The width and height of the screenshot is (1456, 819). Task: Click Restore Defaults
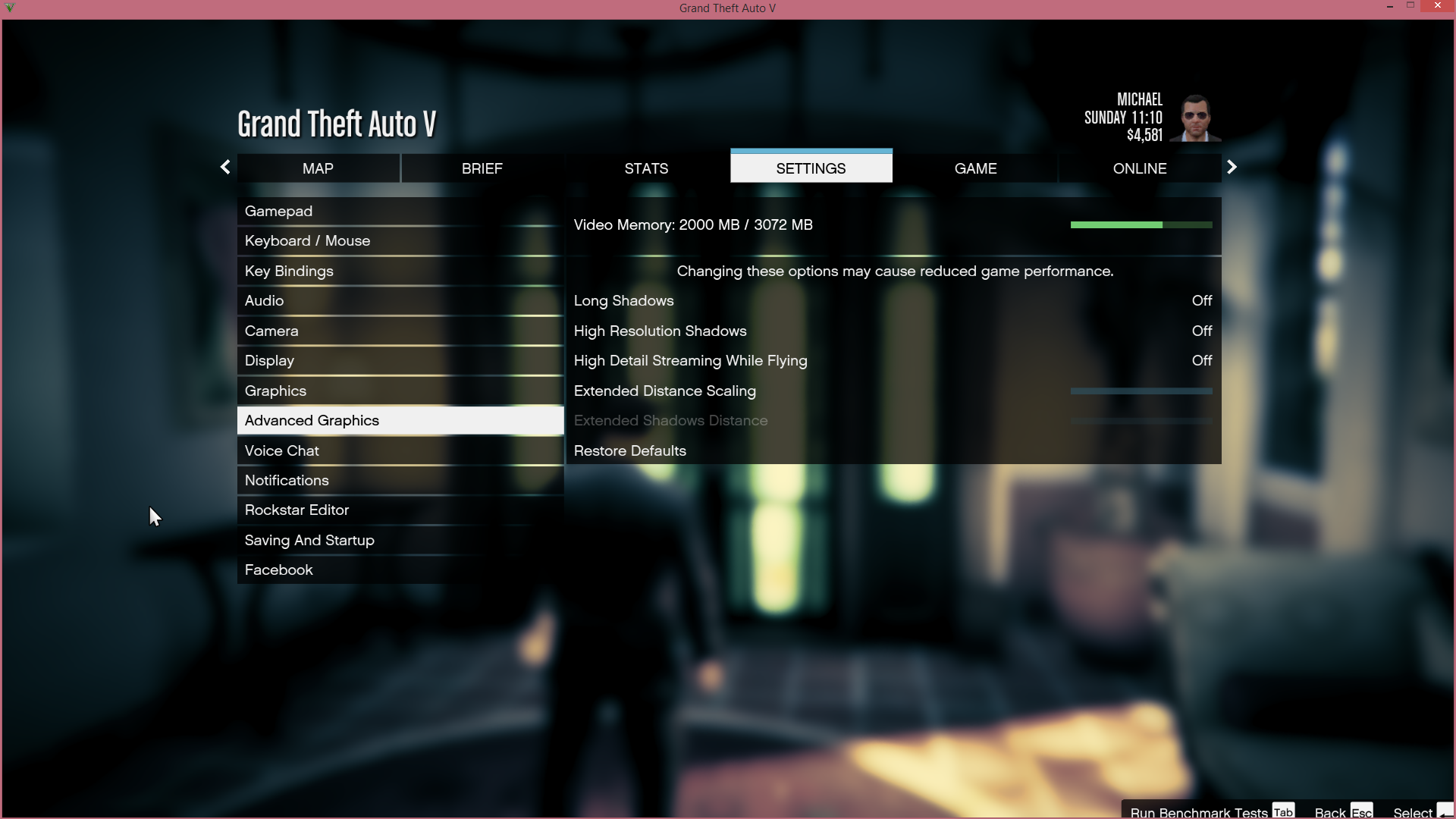[x=630, y=451]
